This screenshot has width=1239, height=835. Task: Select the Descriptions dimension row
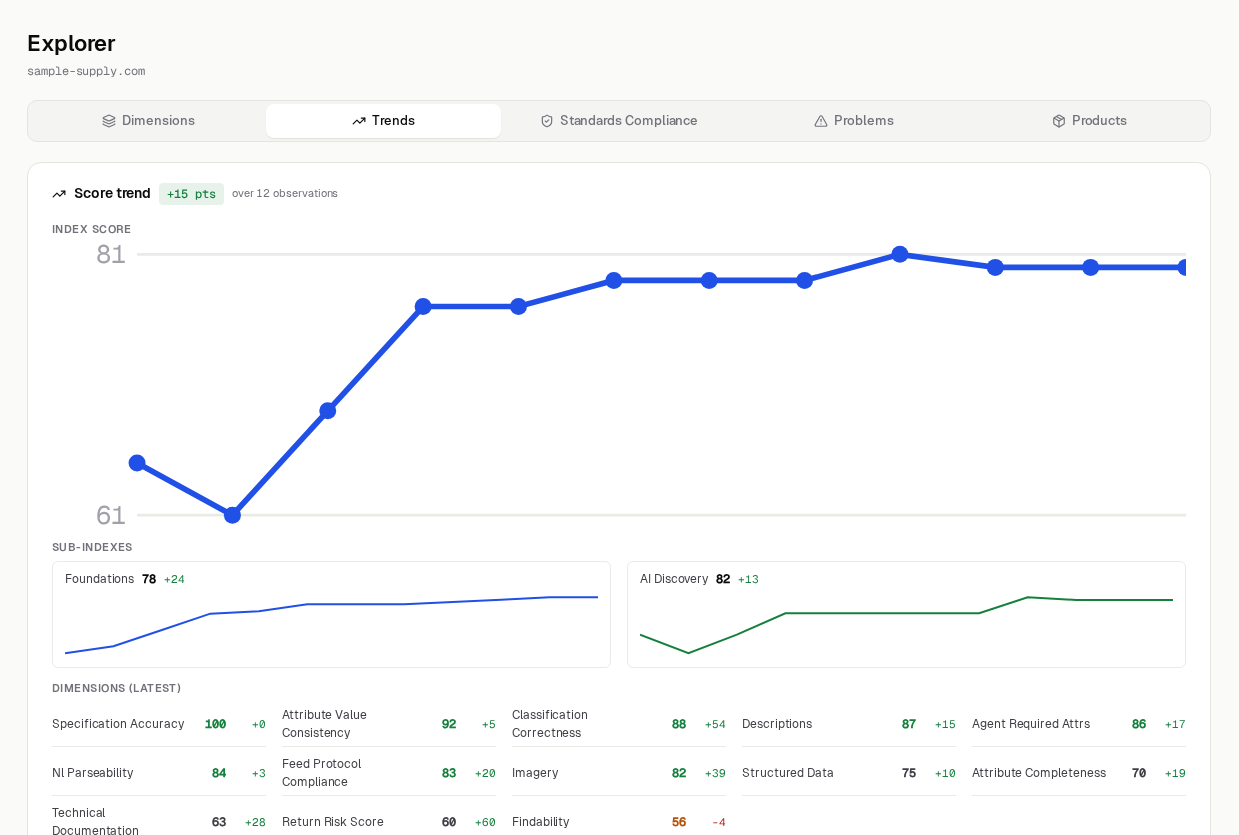tap(849, 724)
